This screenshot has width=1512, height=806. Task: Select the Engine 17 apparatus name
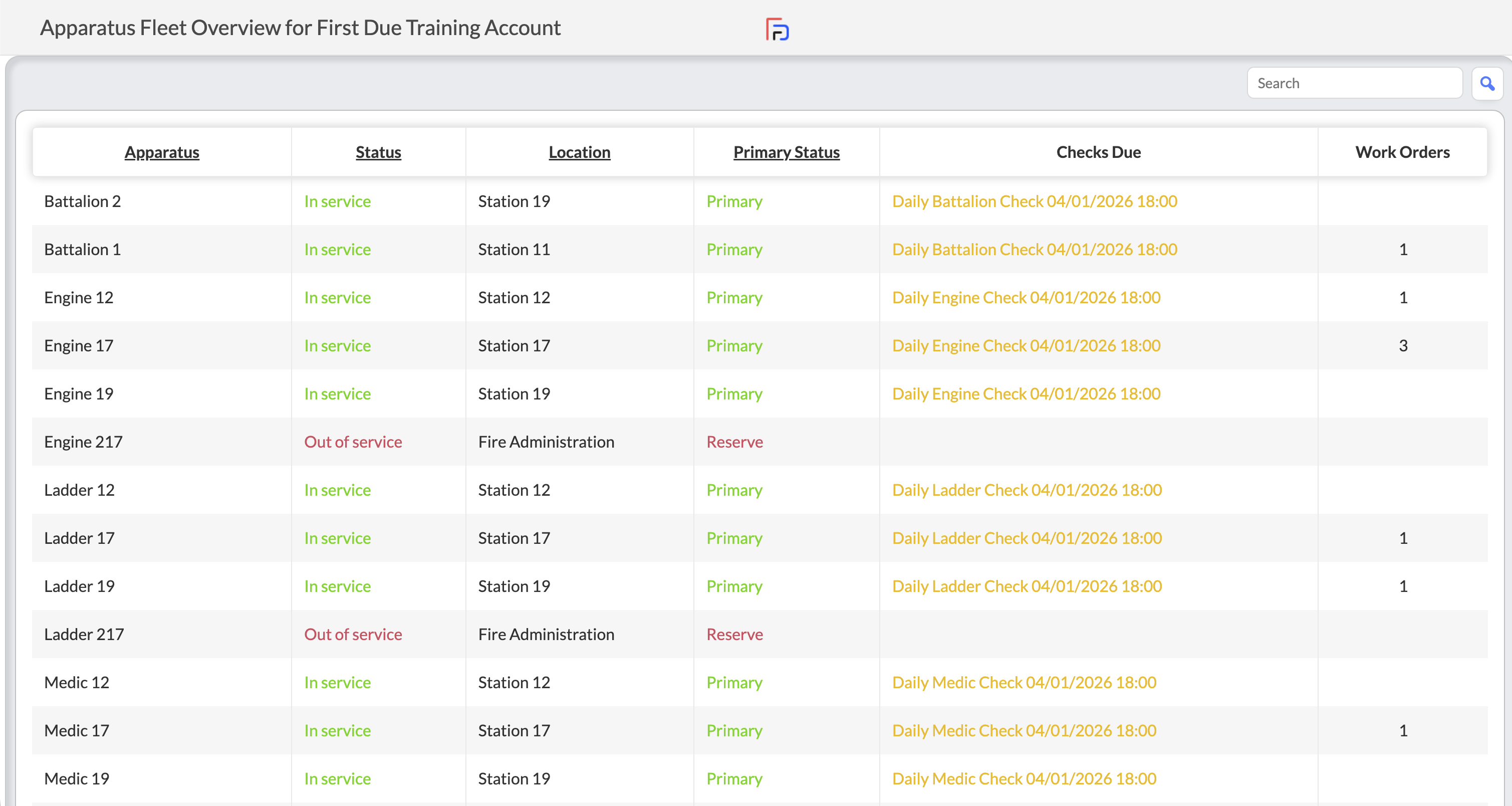click(x=79, y=346)
